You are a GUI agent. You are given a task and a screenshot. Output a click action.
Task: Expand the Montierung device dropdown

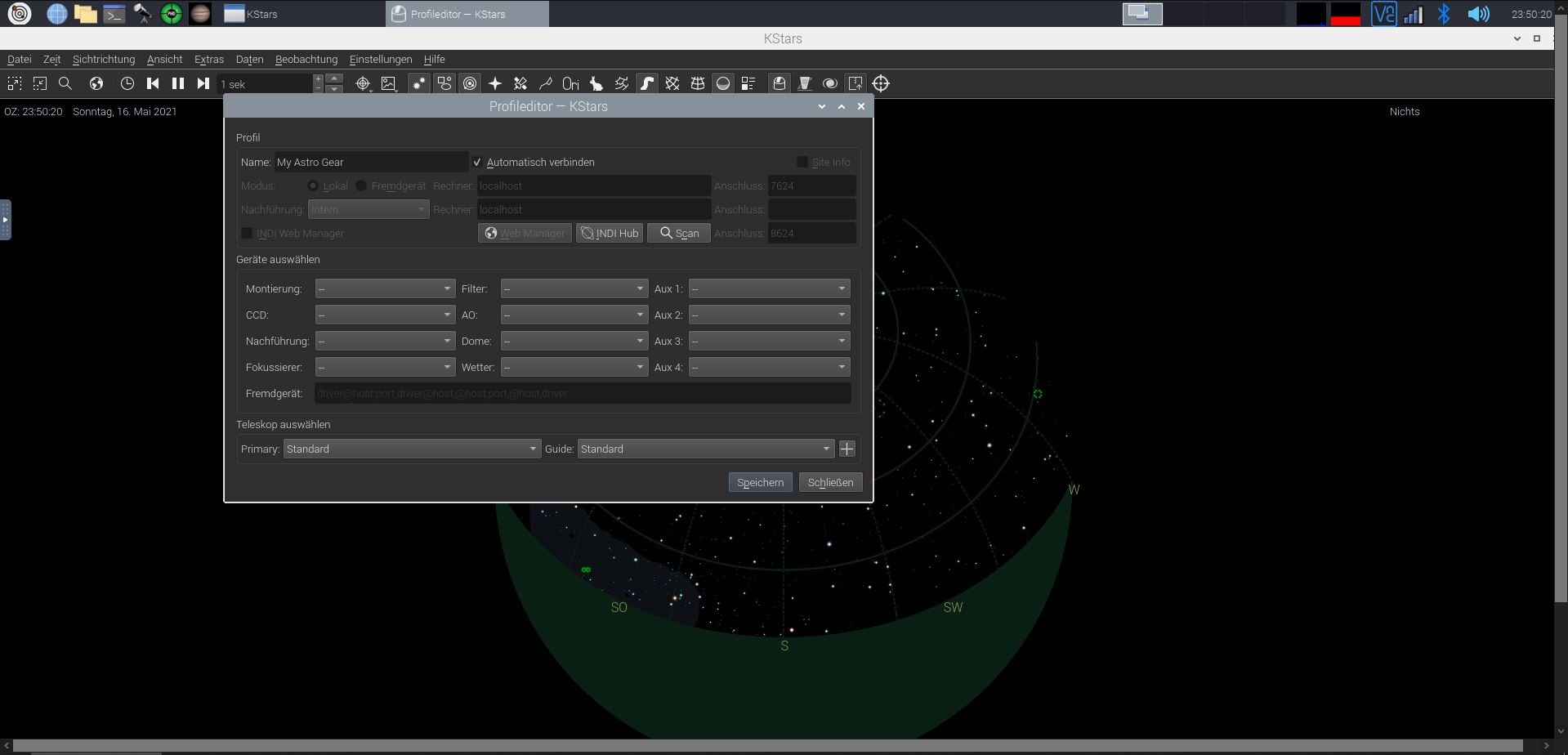click(385, 288)
